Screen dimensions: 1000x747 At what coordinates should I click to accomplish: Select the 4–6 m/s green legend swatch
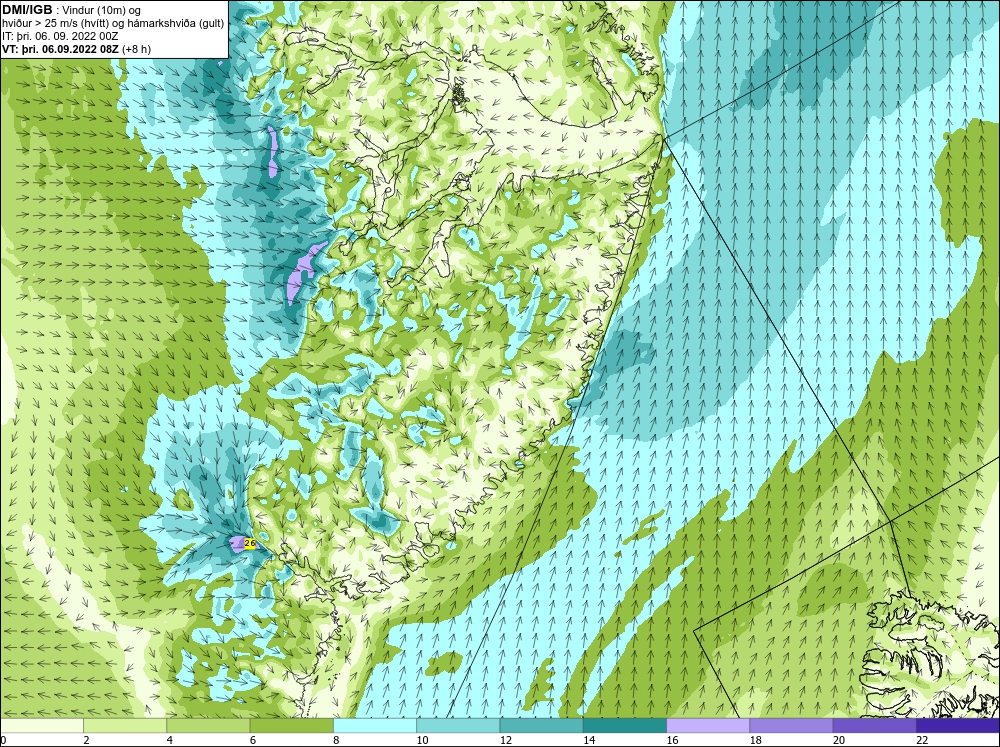point(208,725)
